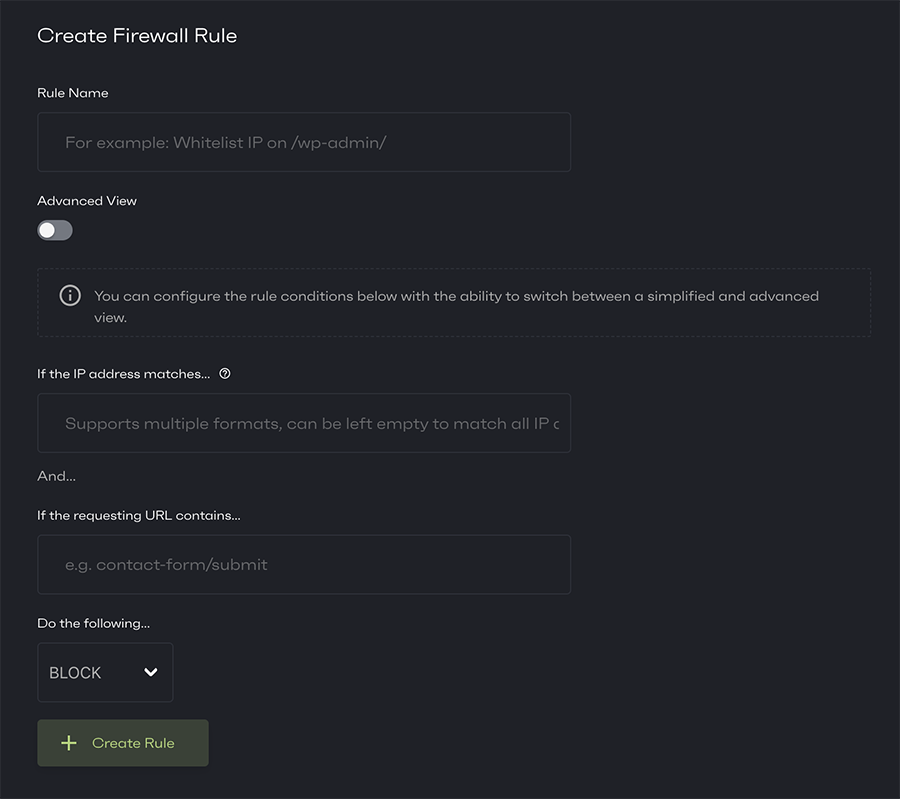Click the "If the IP address matches..." label
This screenshot has height=799, width=900.
(124, 374)
